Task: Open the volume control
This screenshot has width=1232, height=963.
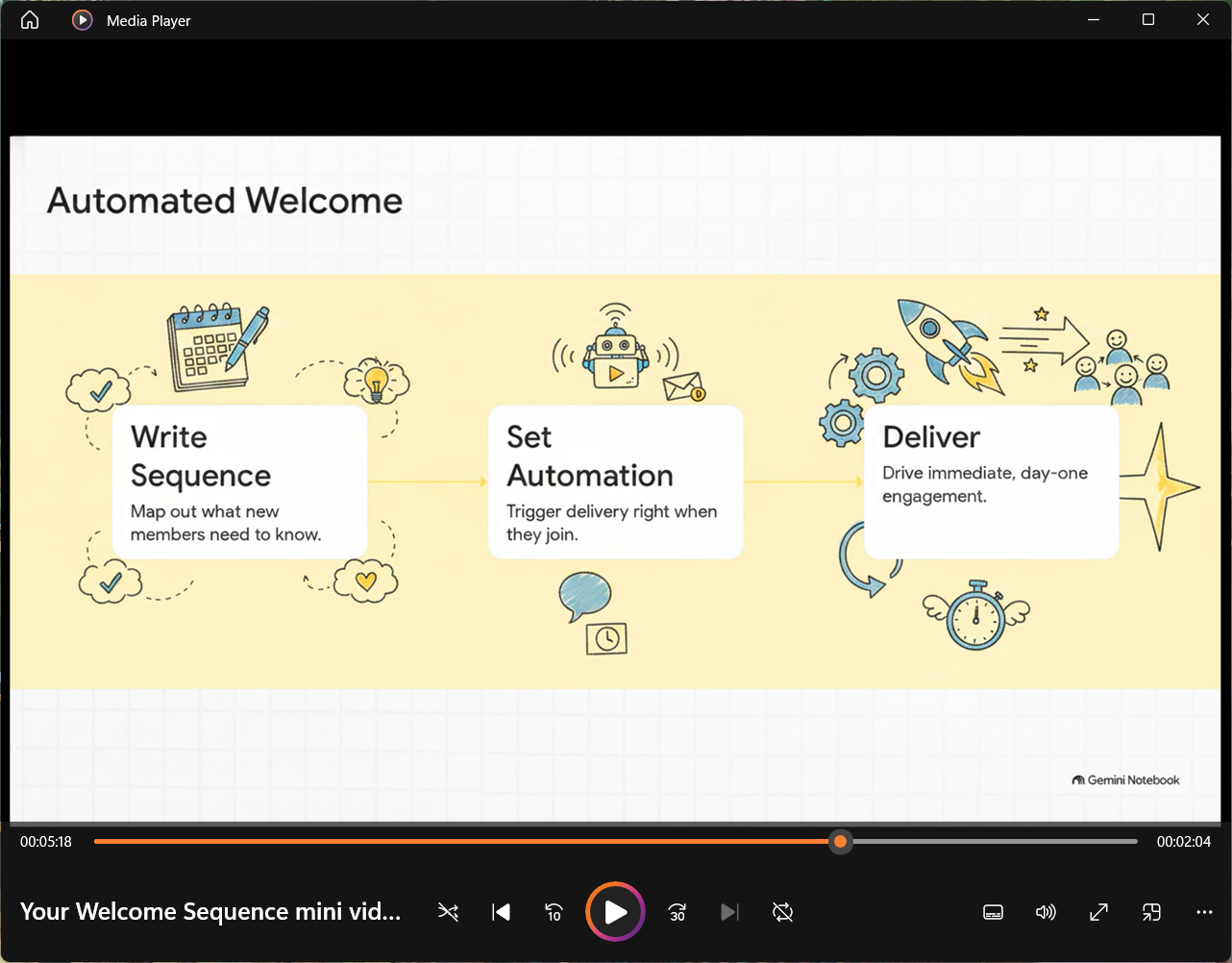Action: tap(1046, 912)
